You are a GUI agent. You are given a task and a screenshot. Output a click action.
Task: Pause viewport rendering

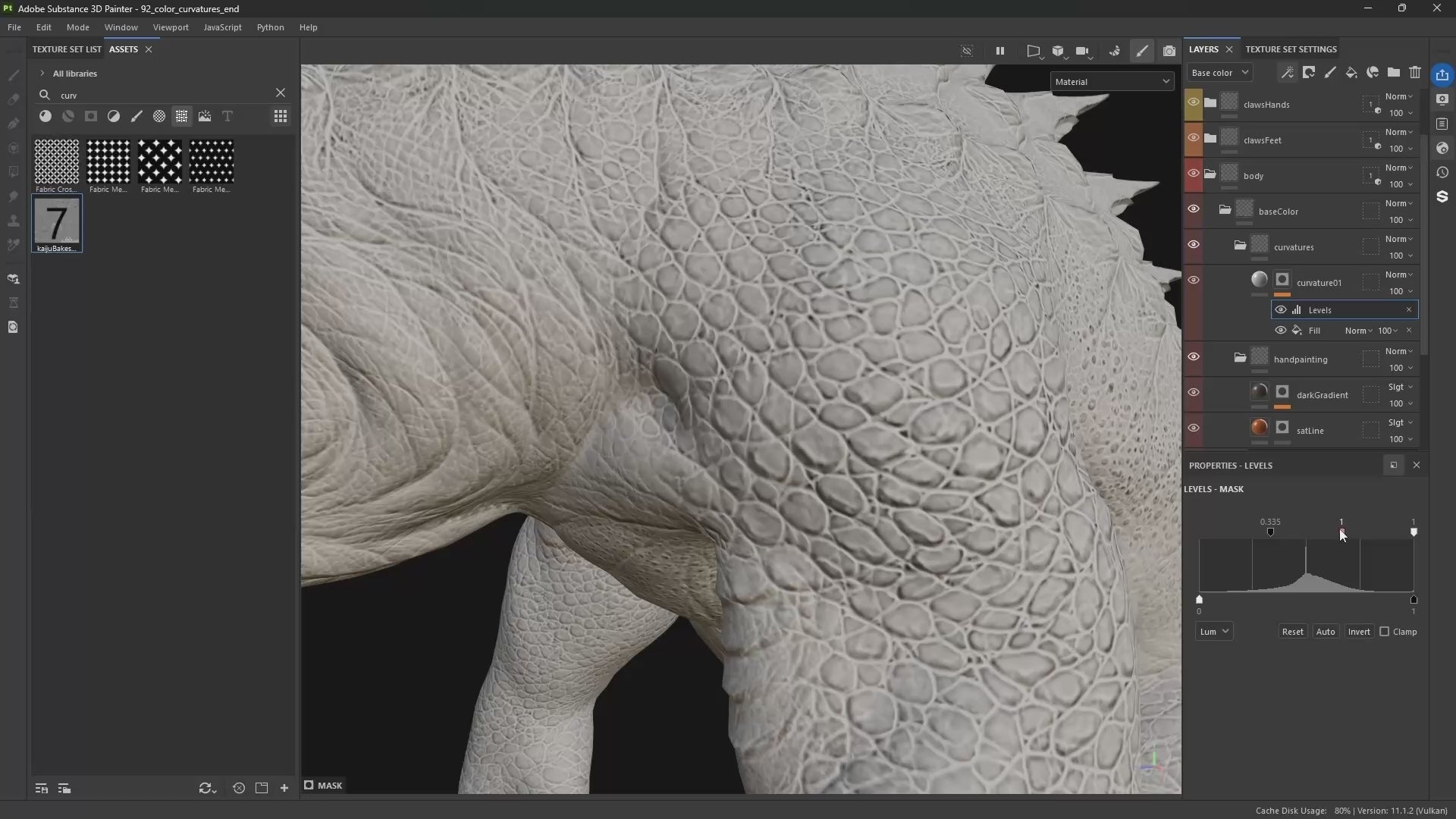1000,51
